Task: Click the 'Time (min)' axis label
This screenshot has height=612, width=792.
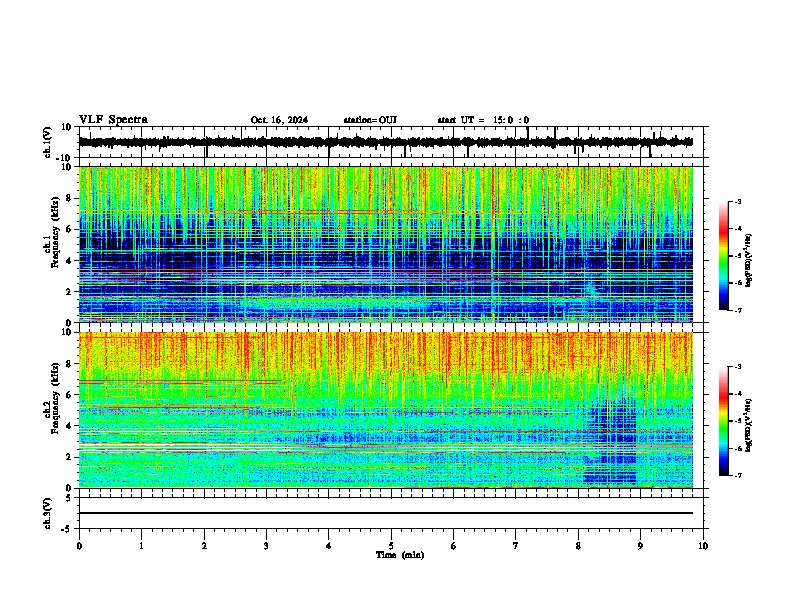Action: click(x=400, y=555)
